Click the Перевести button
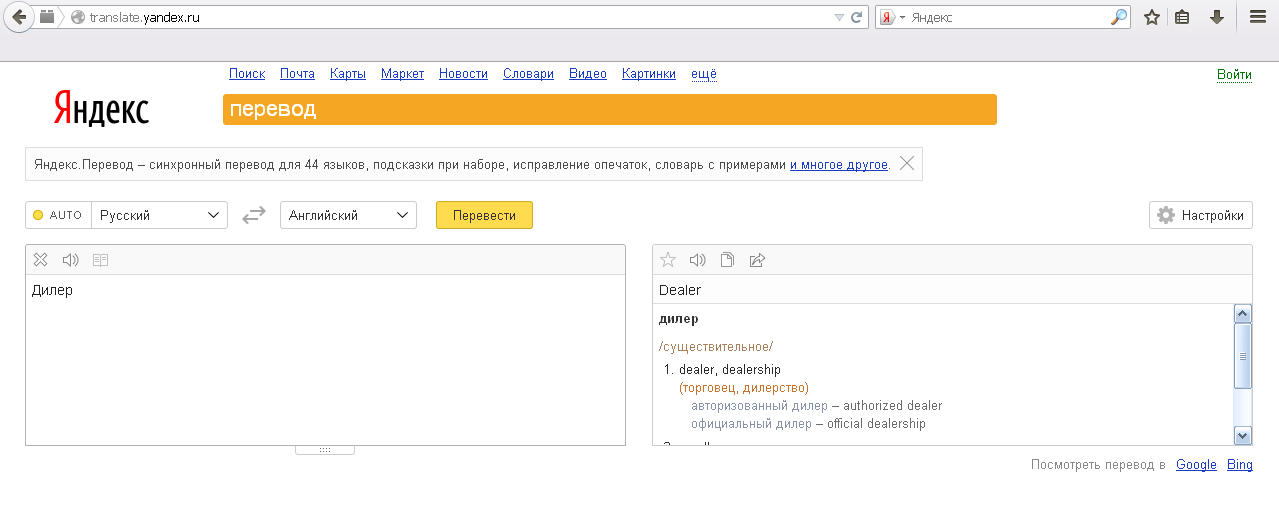Screen dimensions: 1279x512 (484, 215)
